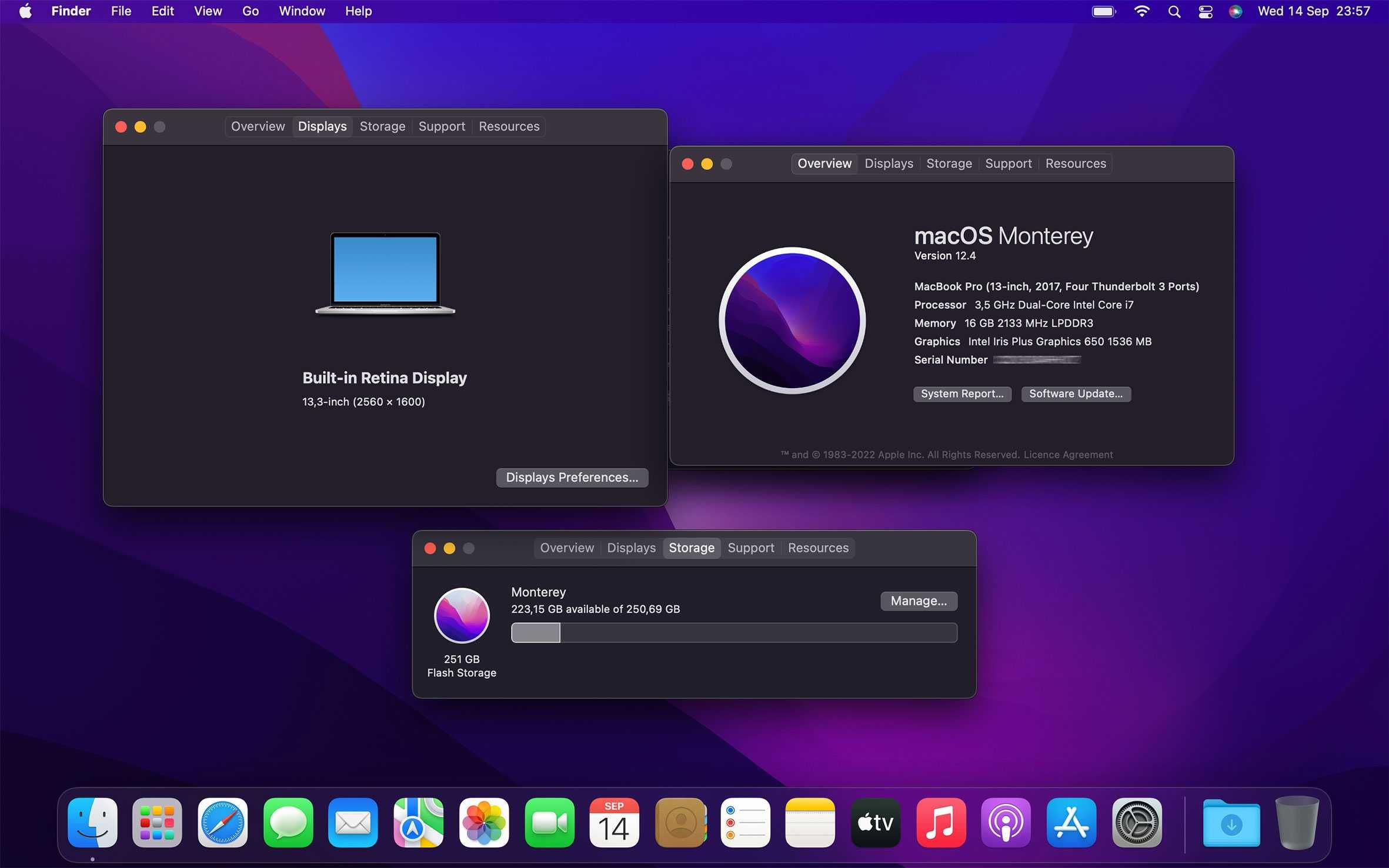1389x868 pixels.
Task: Click the MacBook display thumbnail image
Action: click(385, 274)
